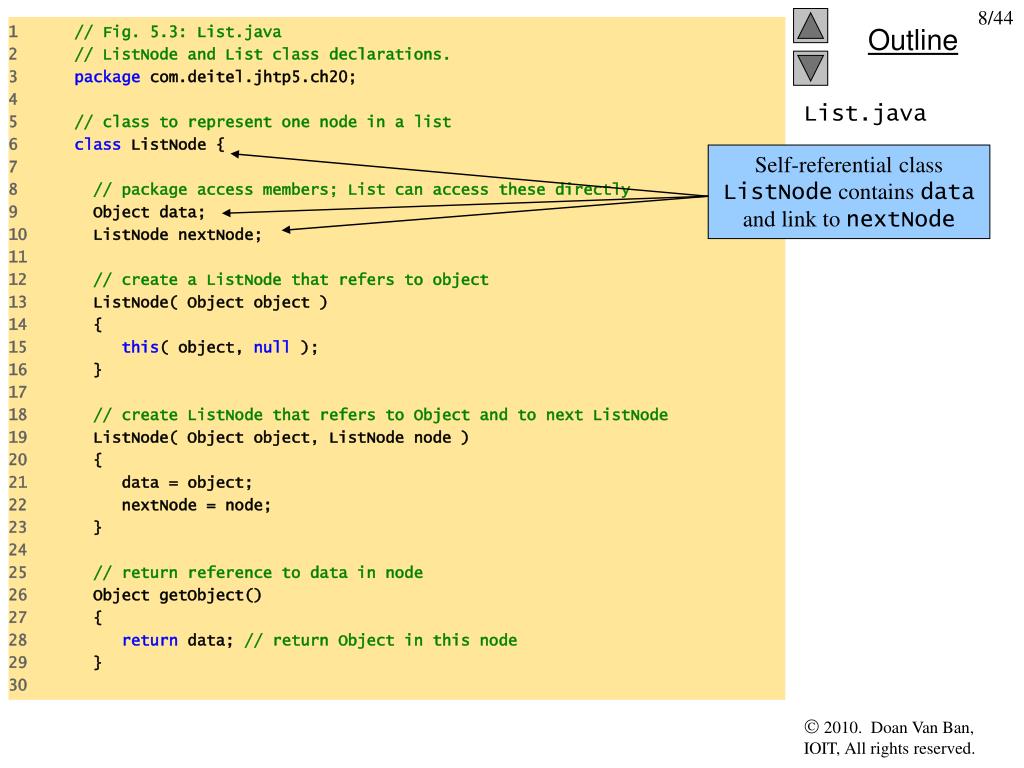Screen dimensions: 1024x768
Task: Click the List.java file label
Action: click(865, 114)
